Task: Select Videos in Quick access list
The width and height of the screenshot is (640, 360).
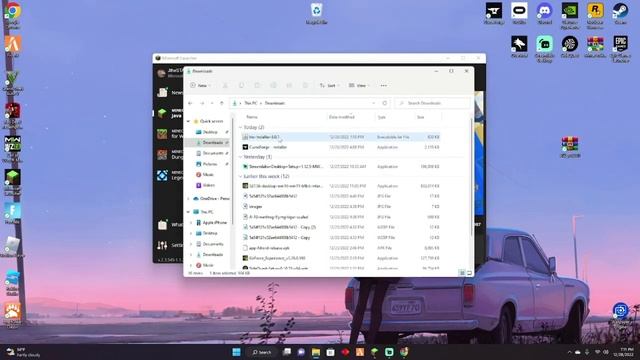Action: point(208,185)
